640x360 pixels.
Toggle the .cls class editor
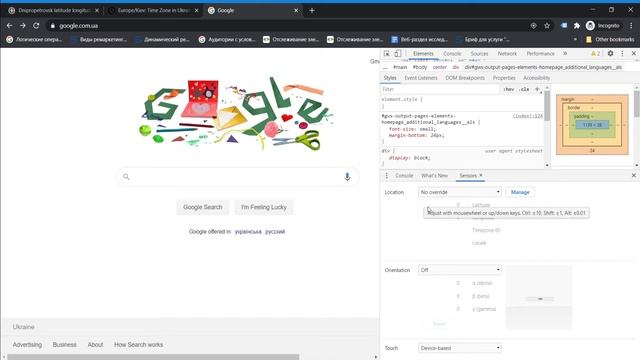524,89
